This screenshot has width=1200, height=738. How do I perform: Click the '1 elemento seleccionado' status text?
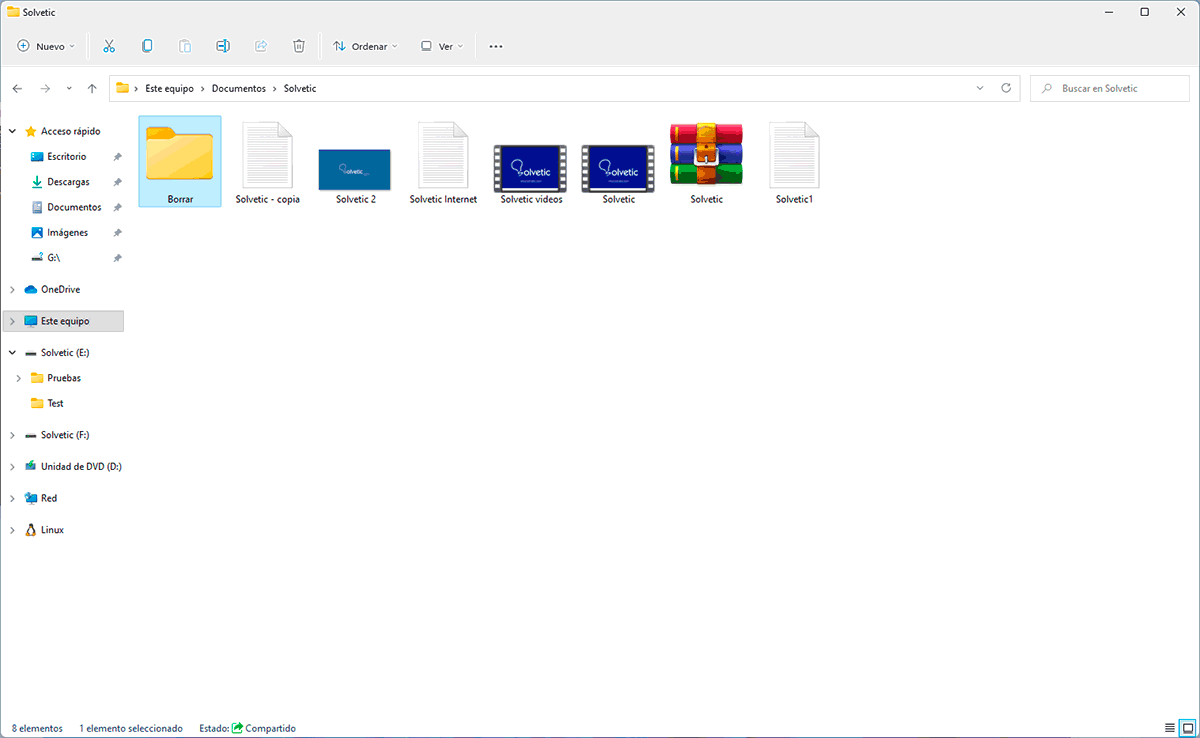[x=131, y=728]
